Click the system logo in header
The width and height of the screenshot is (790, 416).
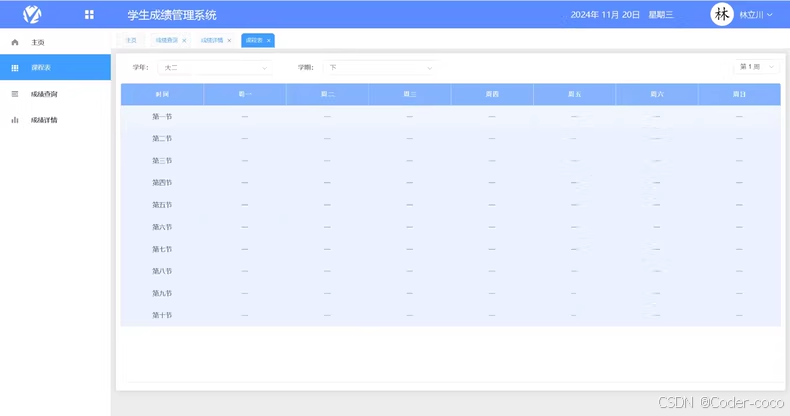coord(32,15)
